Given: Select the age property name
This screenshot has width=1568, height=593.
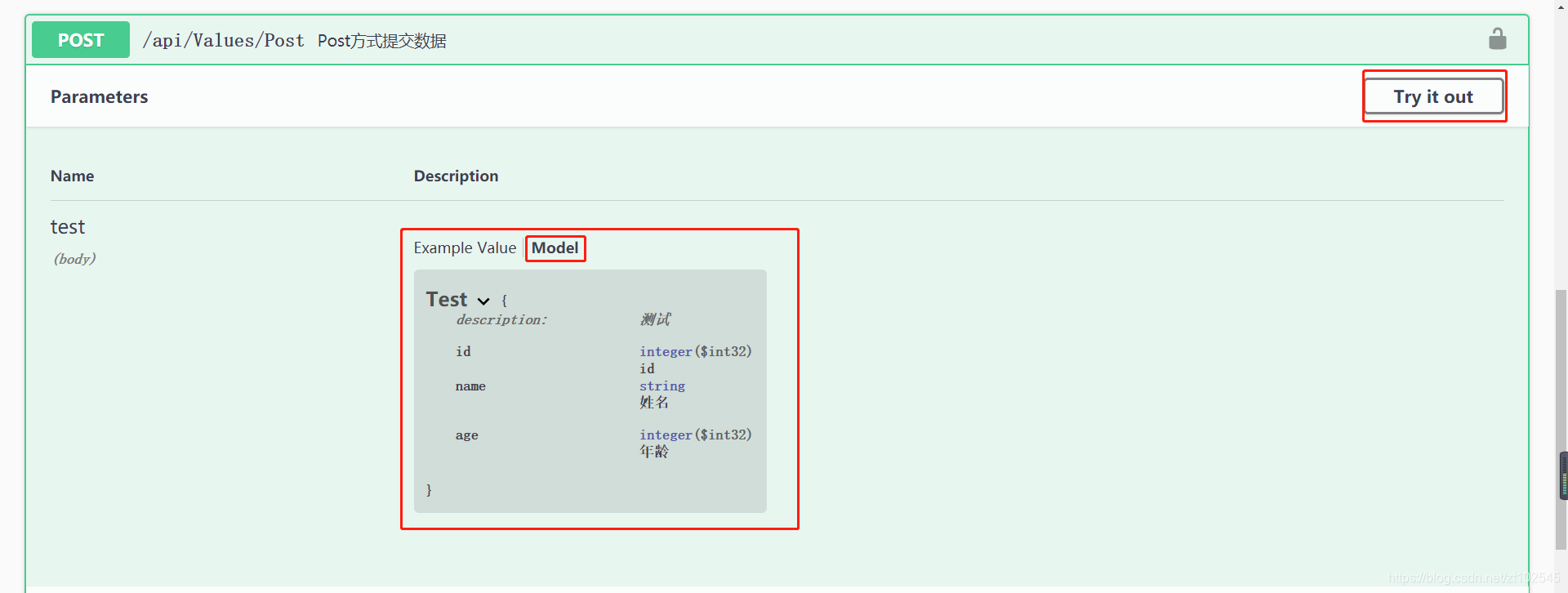Looking at the screenshot, I should (x=466, y=435).
